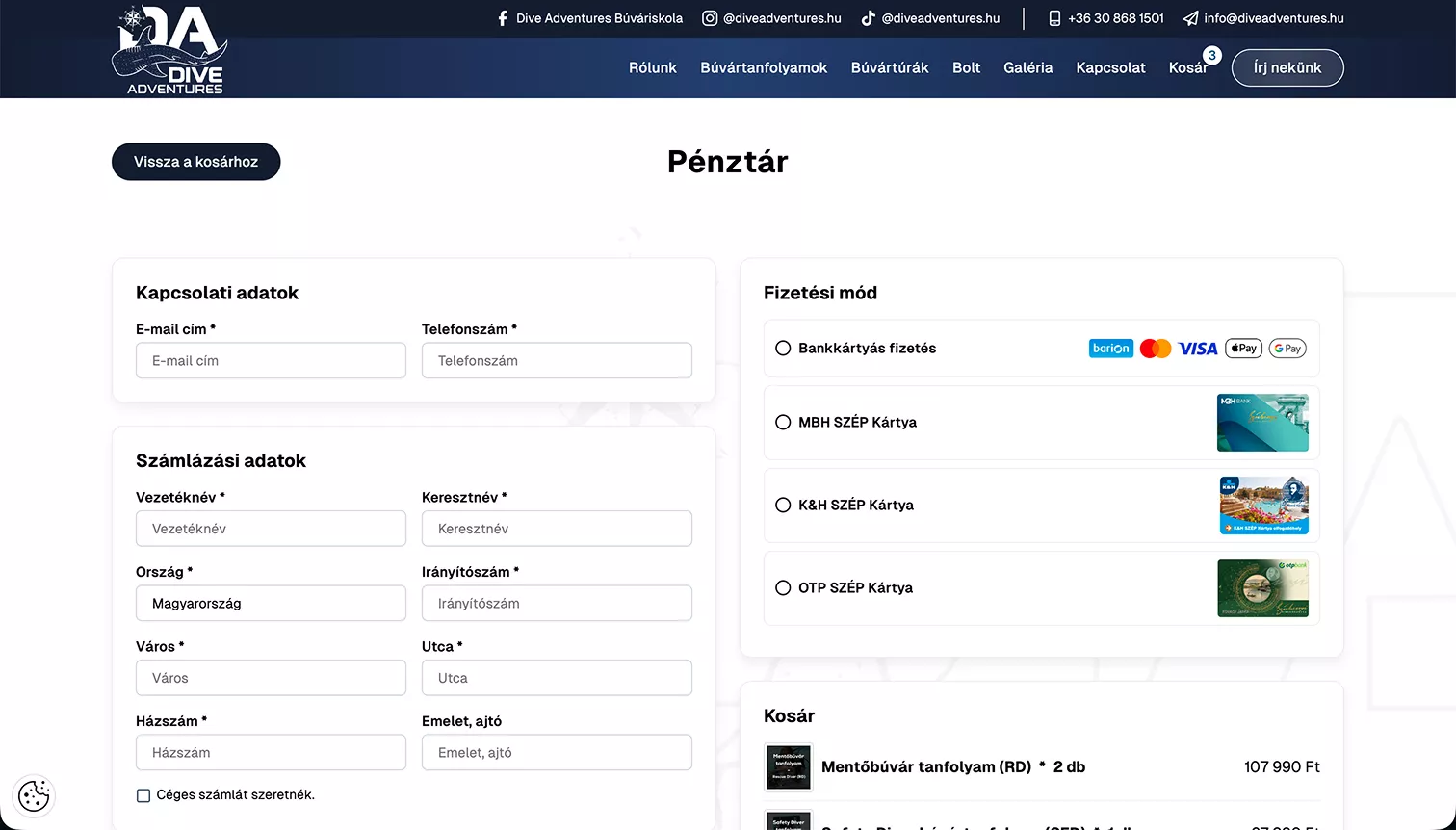The width and height of the screenshot is (1456, 830).
Task: Open @diveadventures.hu TikTok link
Action: point(941,18)
